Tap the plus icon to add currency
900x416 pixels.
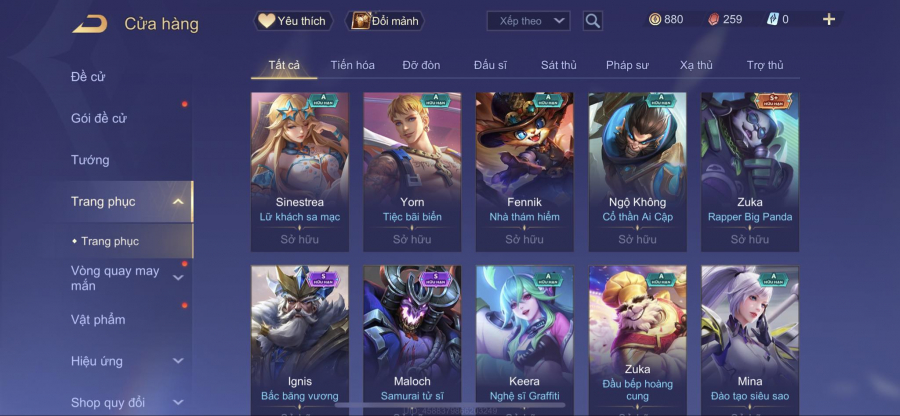(x=828, y=20)
